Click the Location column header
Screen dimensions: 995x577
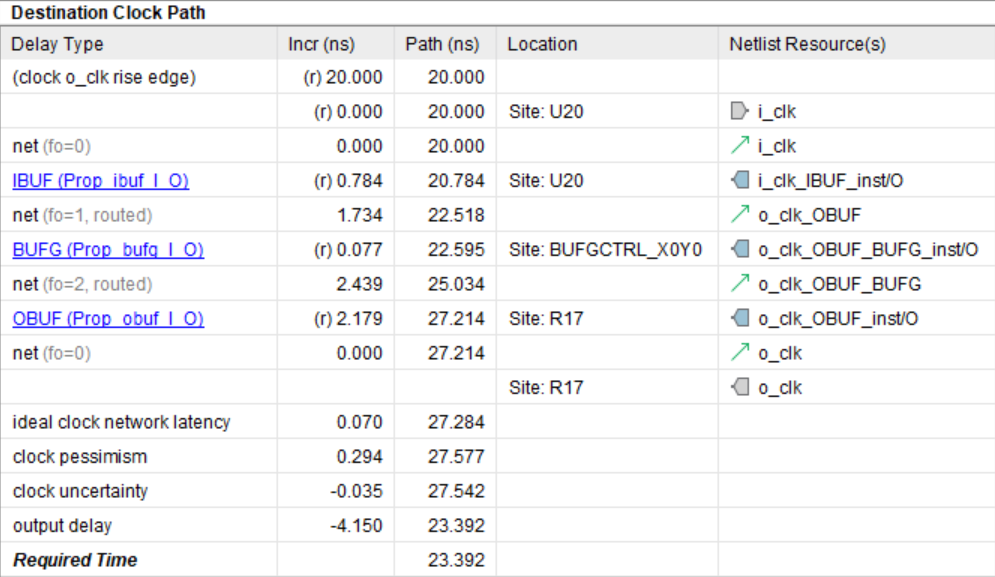542,45
